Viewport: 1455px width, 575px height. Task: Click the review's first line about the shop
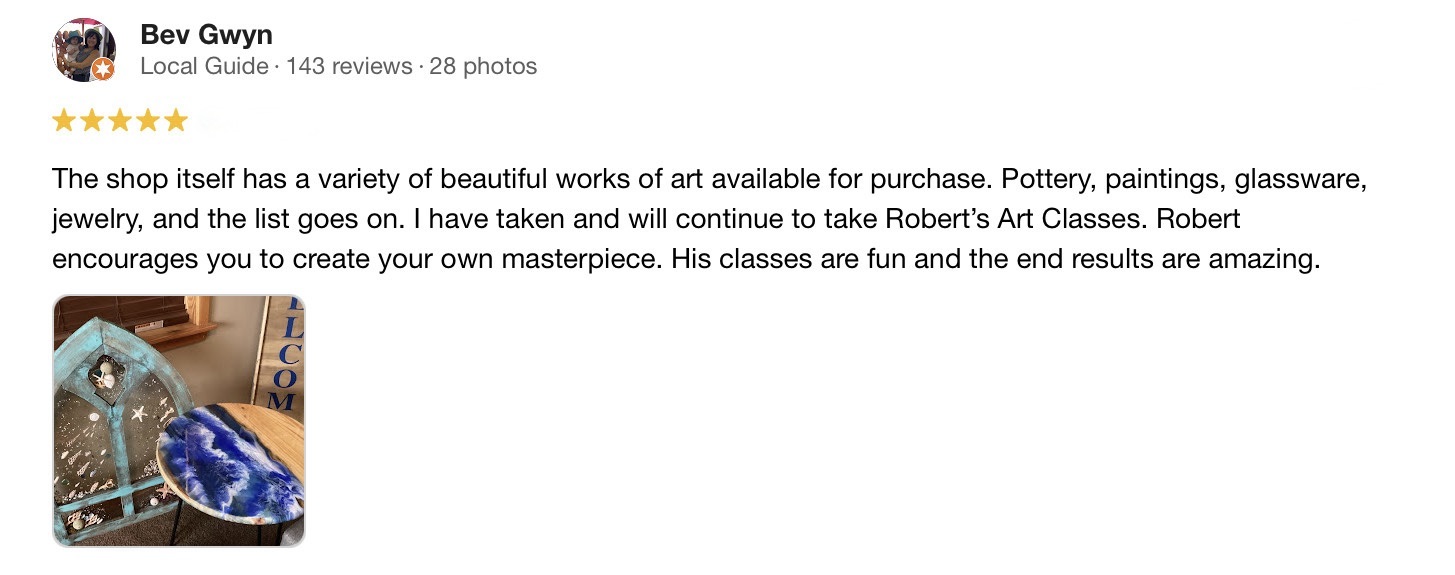709,180
